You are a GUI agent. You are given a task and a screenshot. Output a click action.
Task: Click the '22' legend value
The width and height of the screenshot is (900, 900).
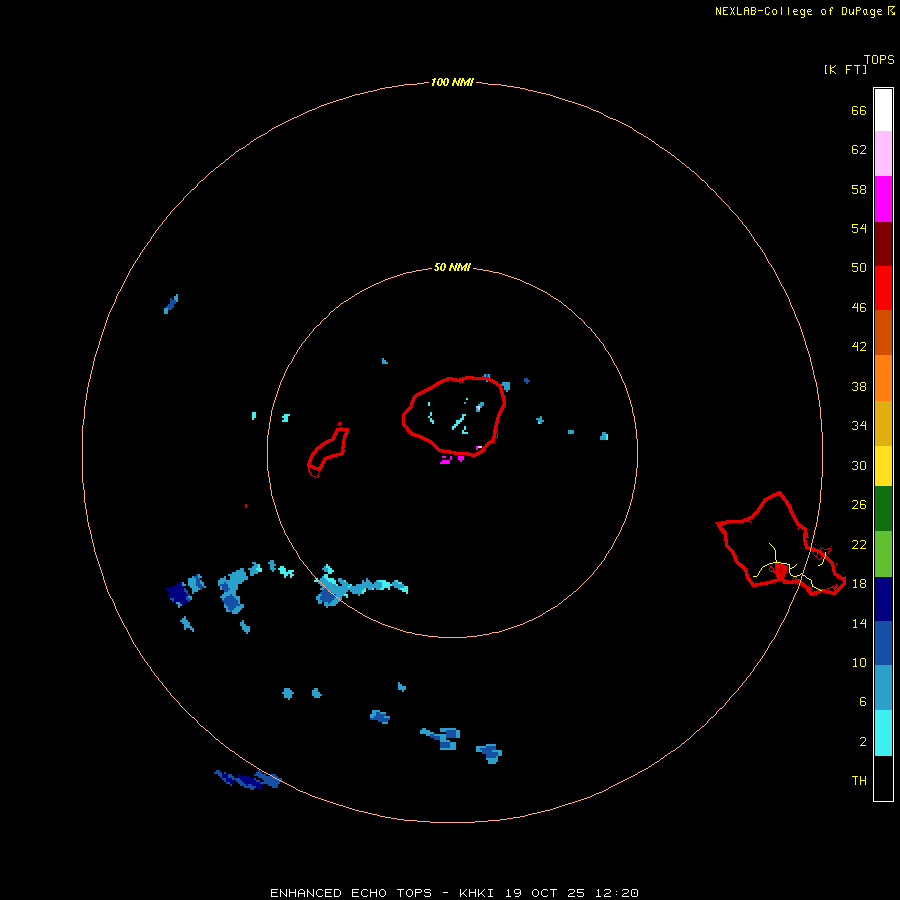(x=859, y=544)
